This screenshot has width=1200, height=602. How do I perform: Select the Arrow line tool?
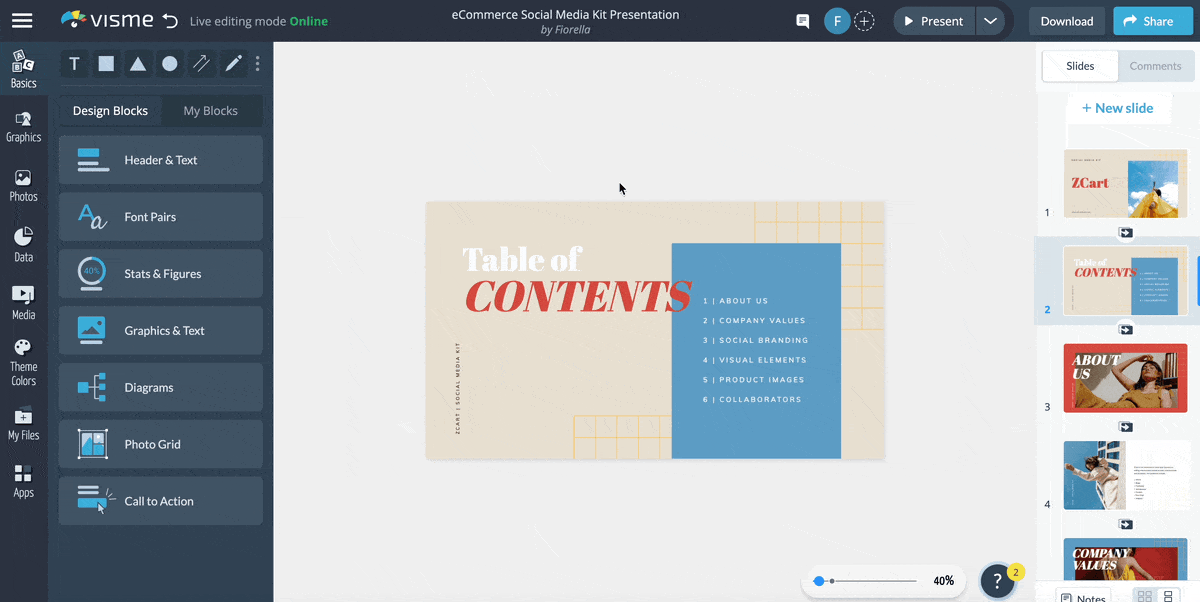pos(201,63)
